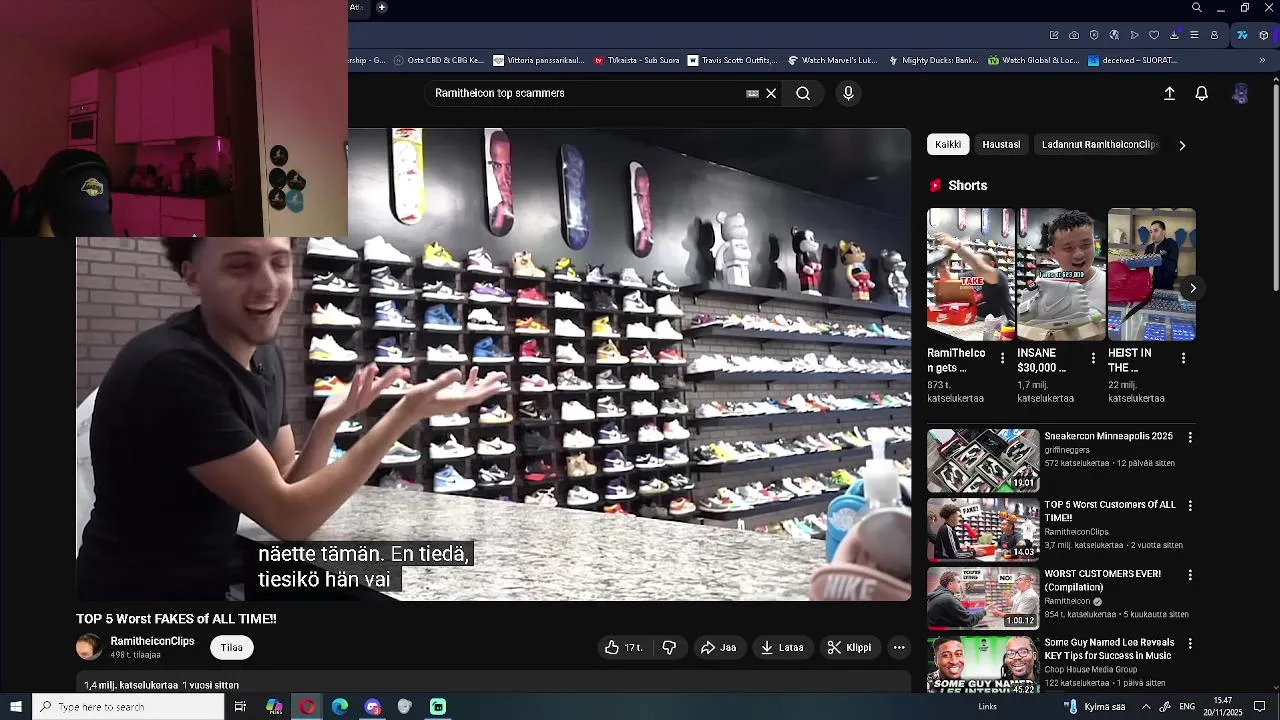Click the browser search-tabs magnifier icon
This screenshot has width=1280, height=720.
[x=1197, y=8]
